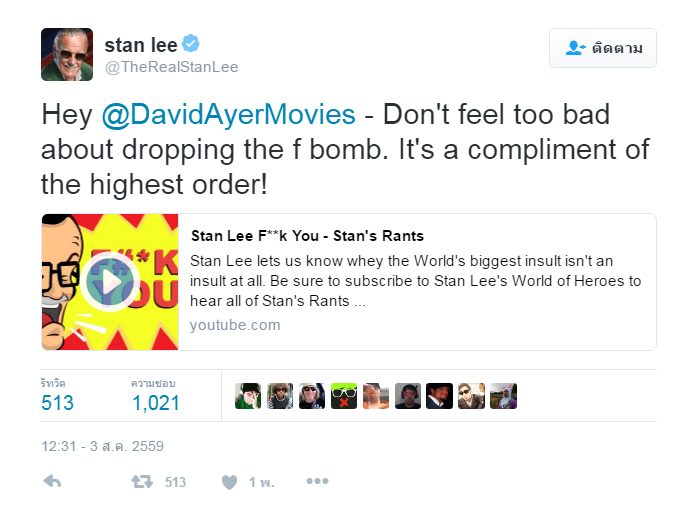Click the first liker avatar in the row
The height and width of the screenshot is (508, 698).
tap(248, 396)
